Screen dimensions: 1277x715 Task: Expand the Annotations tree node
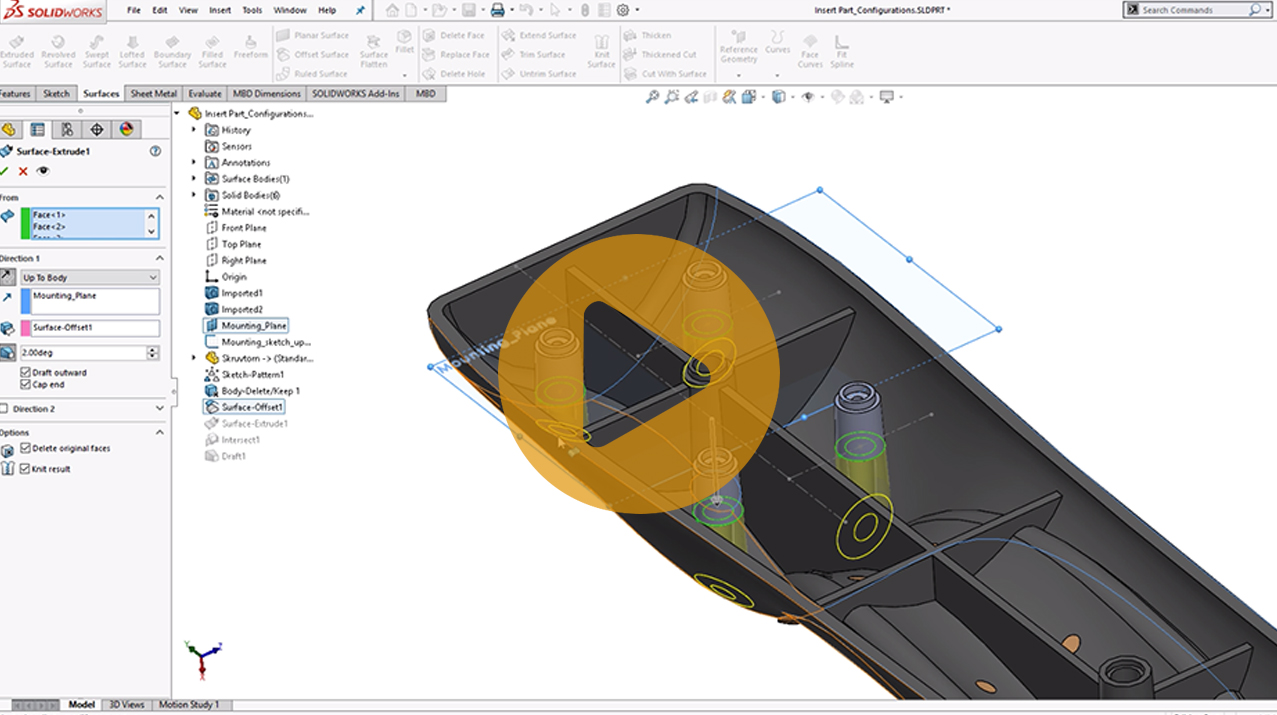click(x=194, y=162)
